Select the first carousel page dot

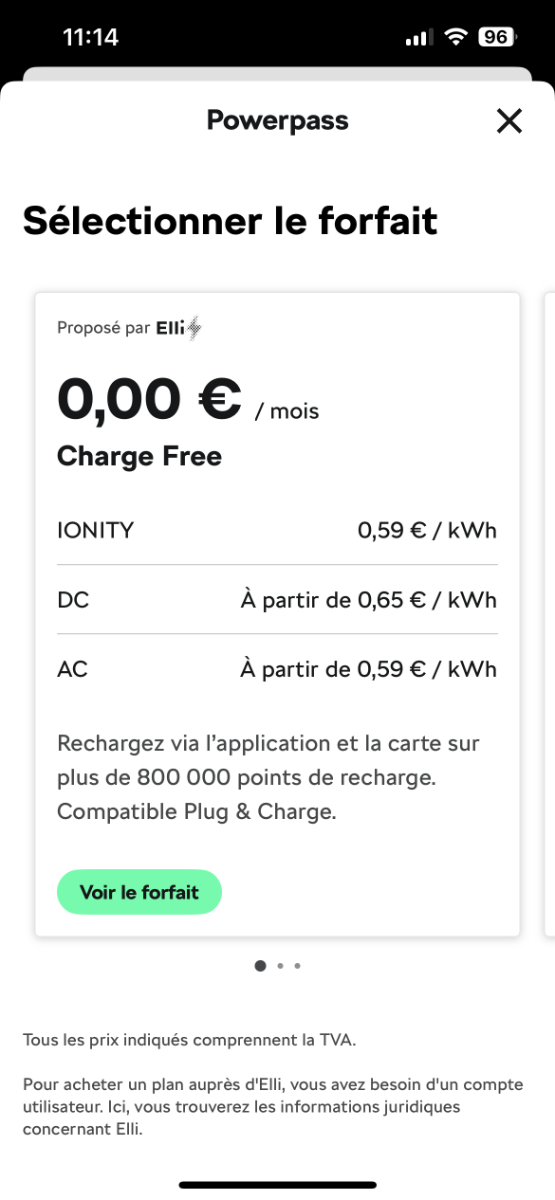(x=261, y=966)
